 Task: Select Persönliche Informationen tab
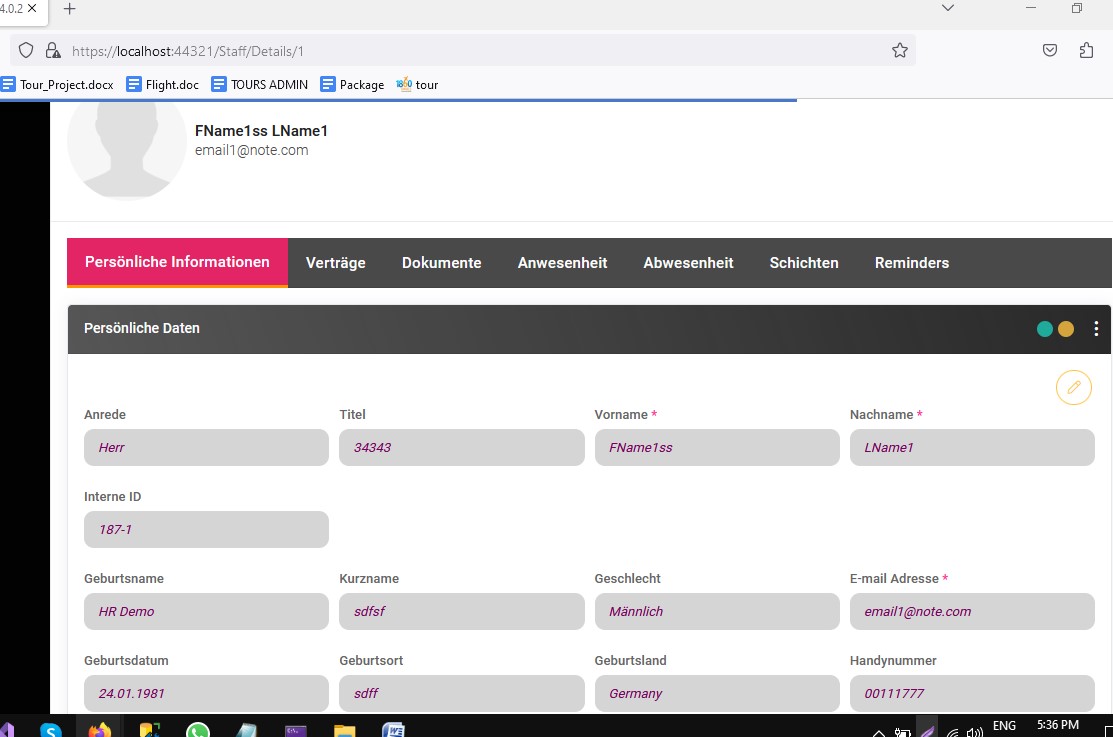(177, 263)
